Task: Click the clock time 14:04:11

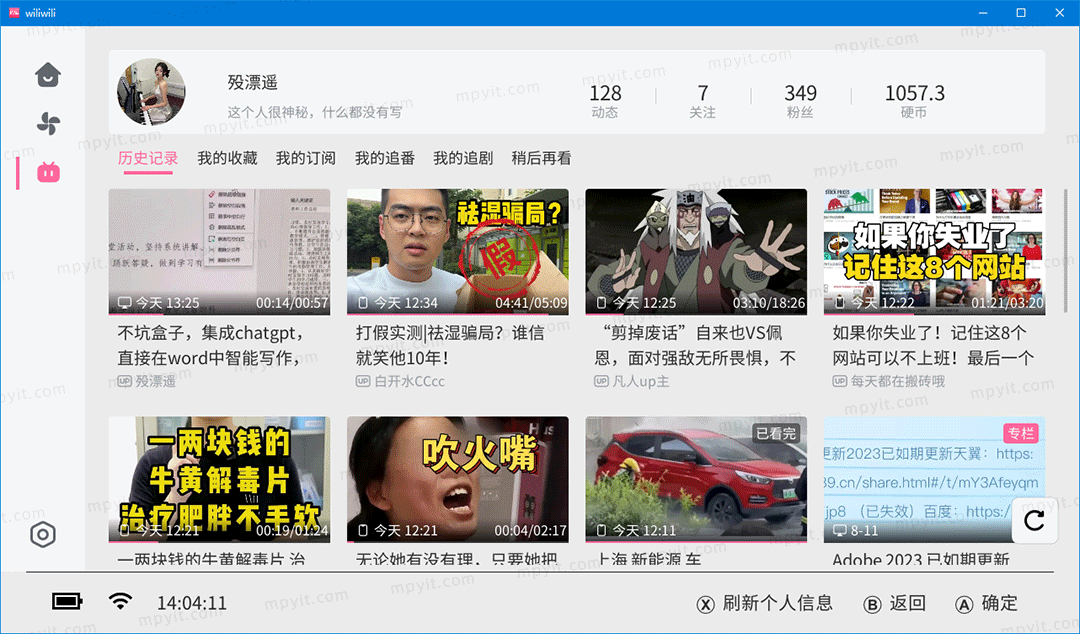Action: point(192,603)
